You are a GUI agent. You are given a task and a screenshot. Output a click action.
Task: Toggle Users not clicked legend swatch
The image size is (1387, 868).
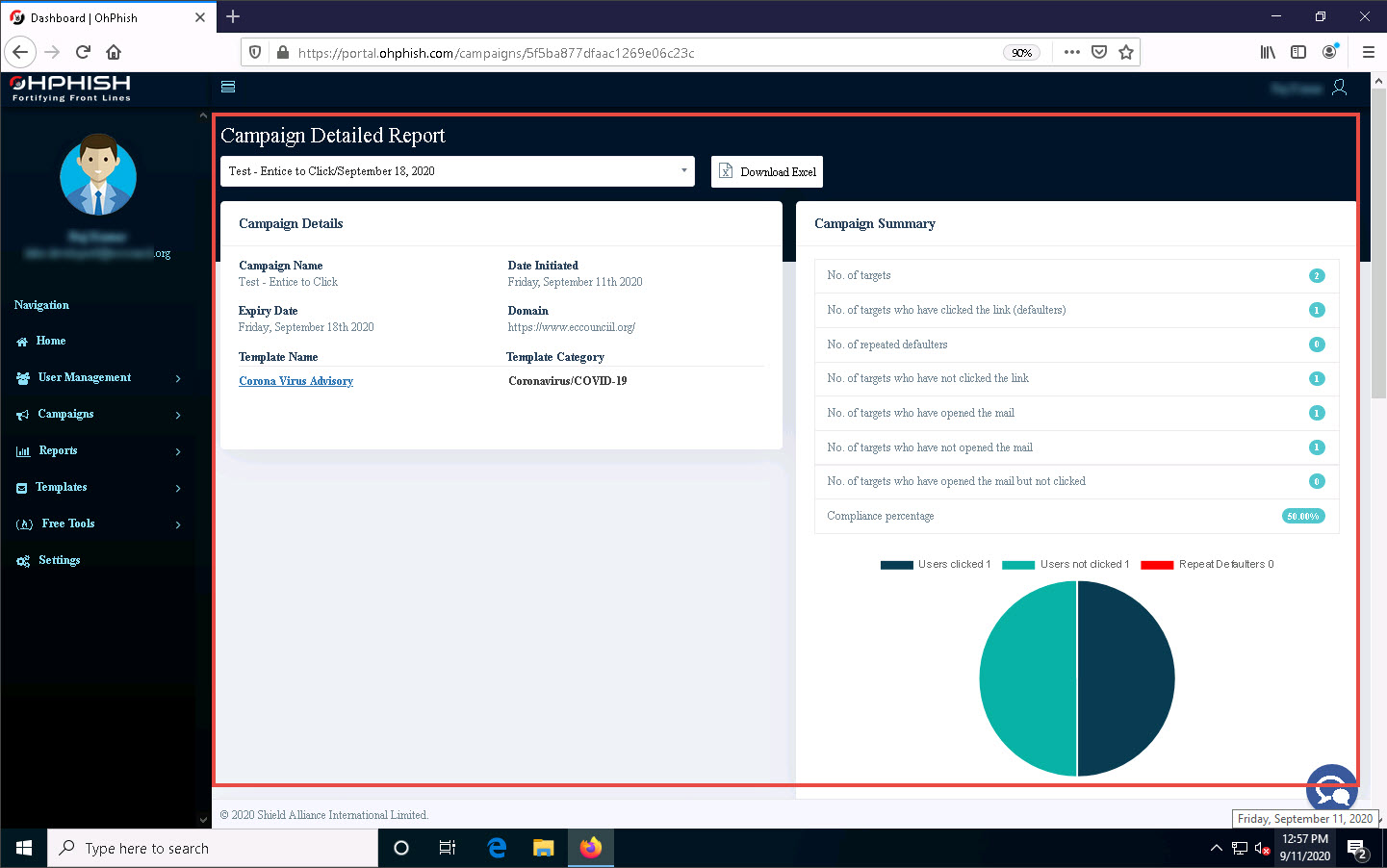[1018, 565]
